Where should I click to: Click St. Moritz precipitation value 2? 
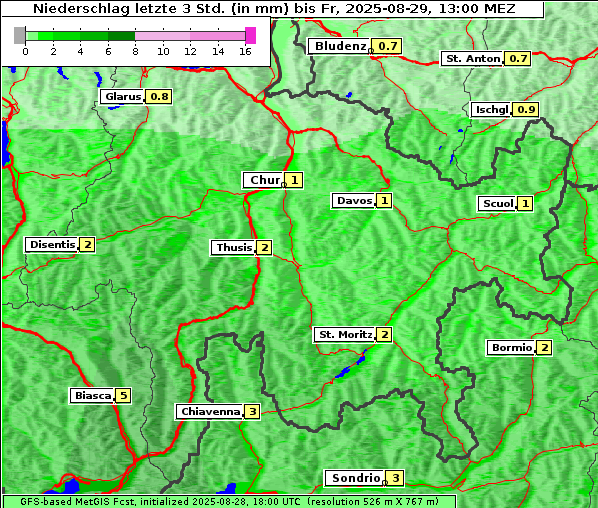[x=384, y=335]
